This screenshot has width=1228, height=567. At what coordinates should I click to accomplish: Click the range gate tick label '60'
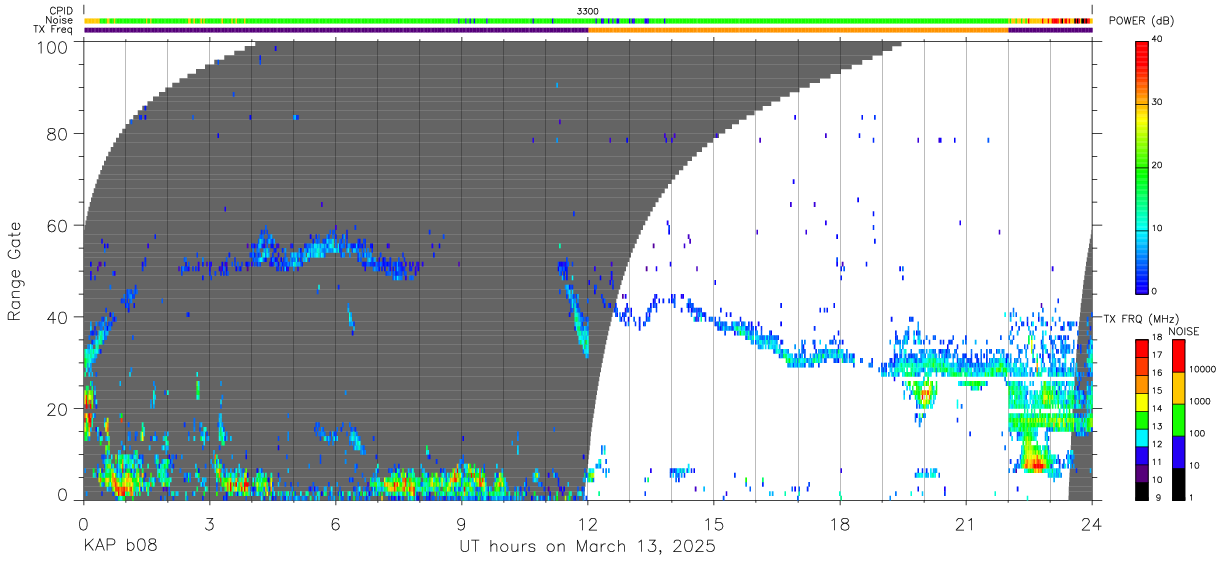click(57, 226)
